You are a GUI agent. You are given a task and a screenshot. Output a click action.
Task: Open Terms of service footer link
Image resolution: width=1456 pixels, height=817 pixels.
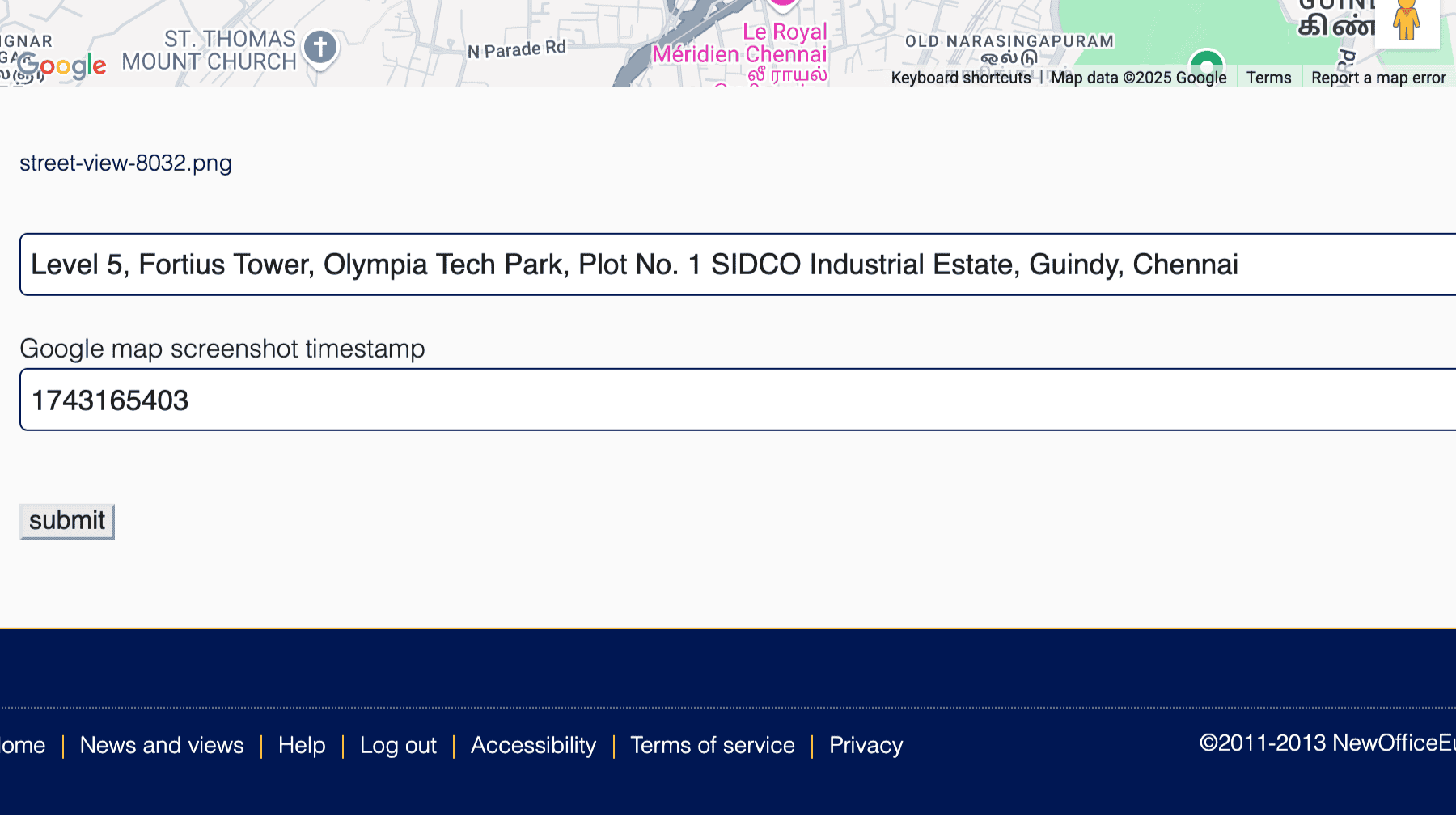pyautogui.click(x=713, y=745)
